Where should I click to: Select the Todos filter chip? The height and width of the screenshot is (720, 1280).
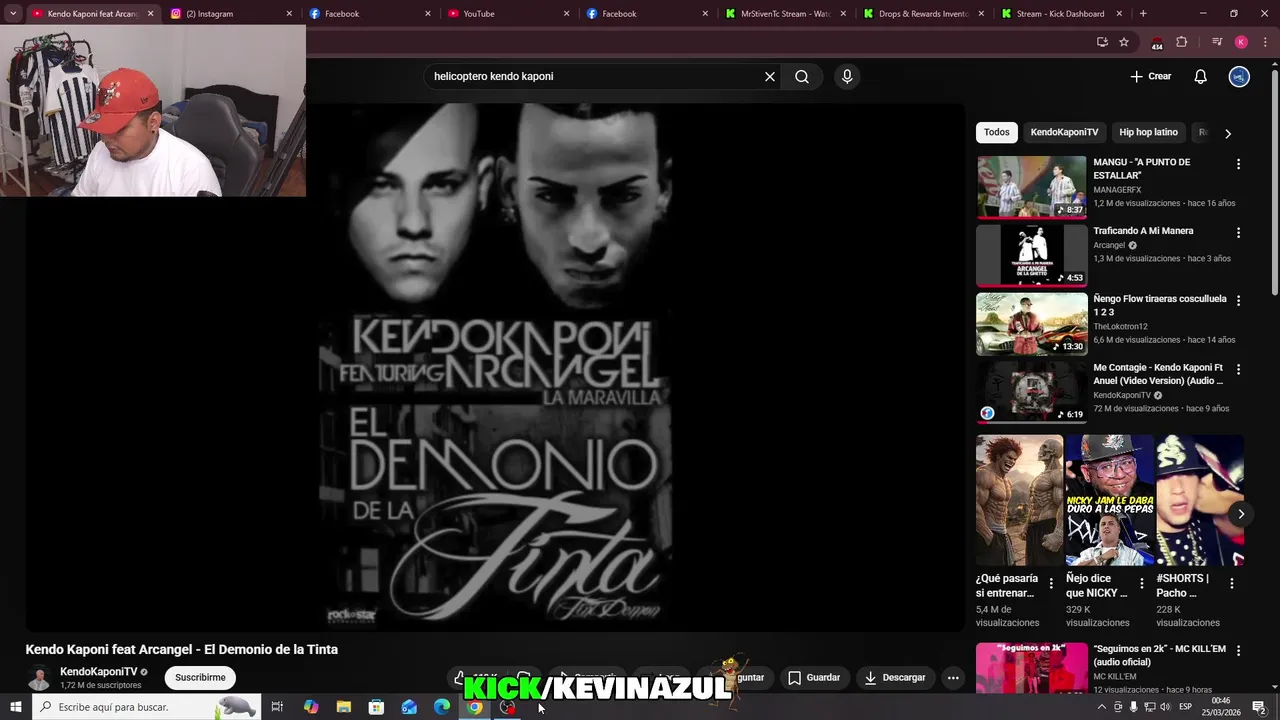pyautogui.click(x=997, y=132)
